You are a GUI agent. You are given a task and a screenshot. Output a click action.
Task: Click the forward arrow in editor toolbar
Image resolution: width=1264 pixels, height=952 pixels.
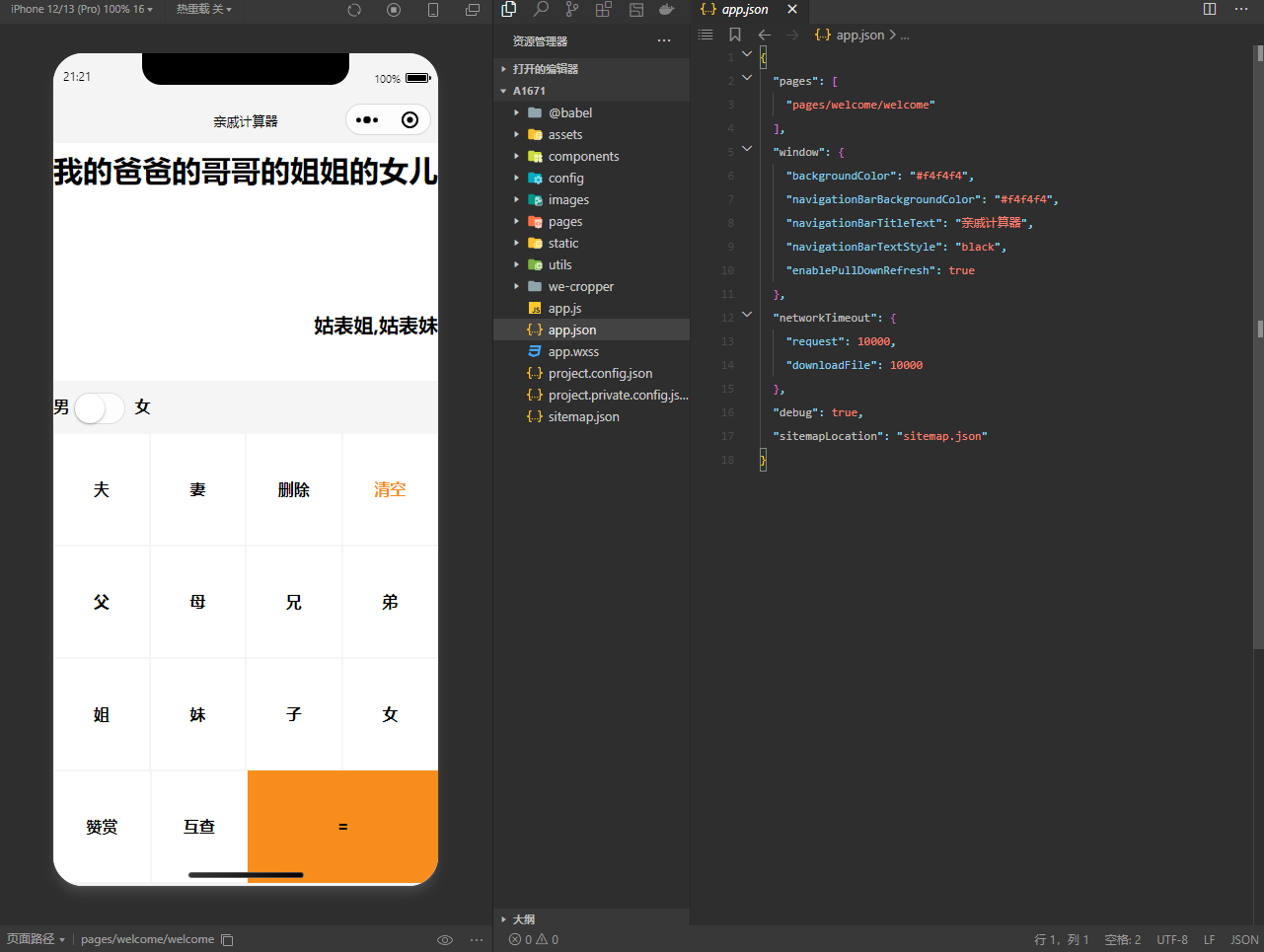coord(792,35)
